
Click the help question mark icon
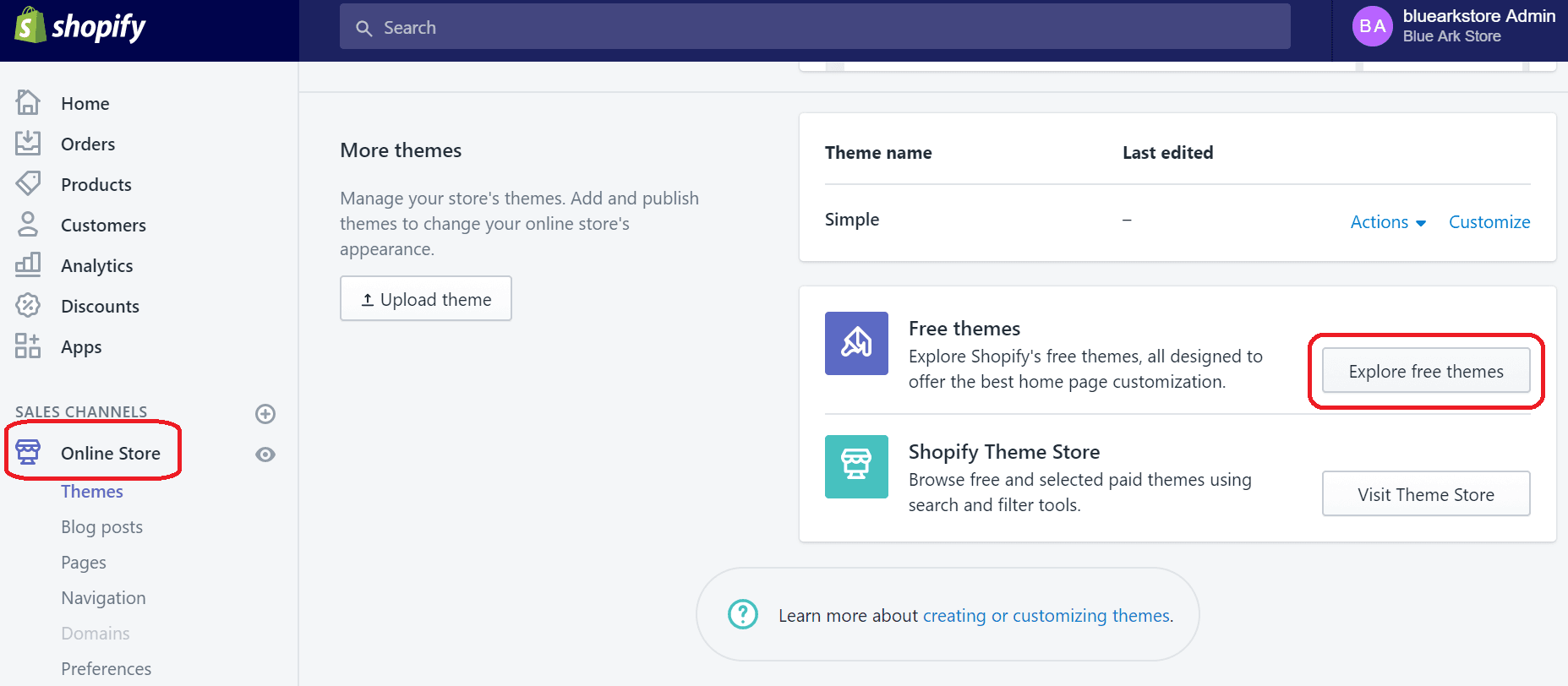pos(743,614)
